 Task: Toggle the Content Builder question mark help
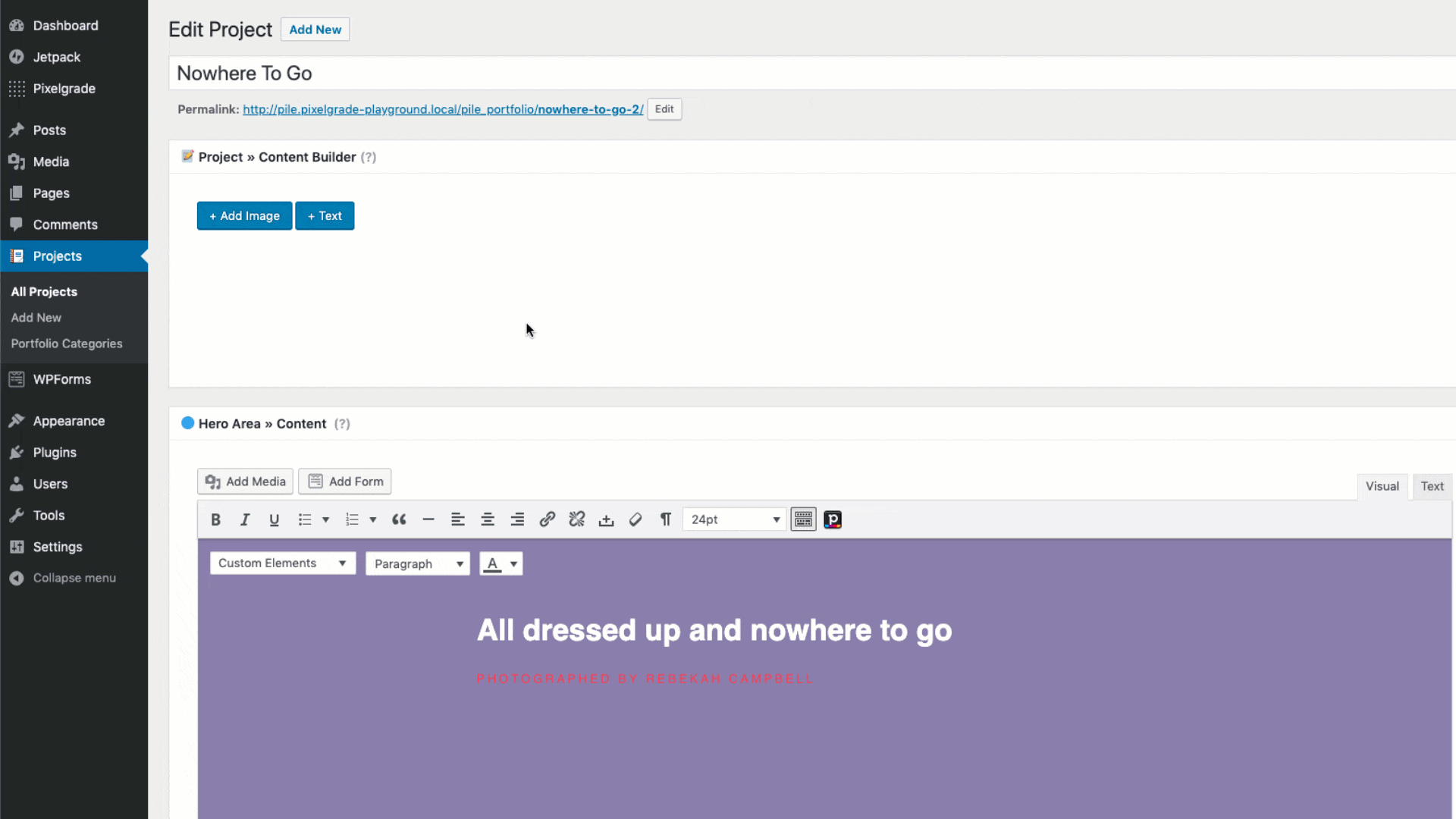pos(368,157)
